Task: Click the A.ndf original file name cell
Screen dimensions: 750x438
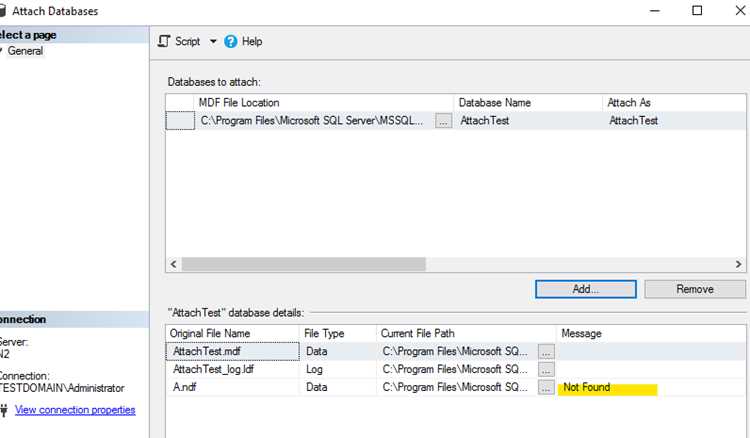Action: (x=233, y=387)
